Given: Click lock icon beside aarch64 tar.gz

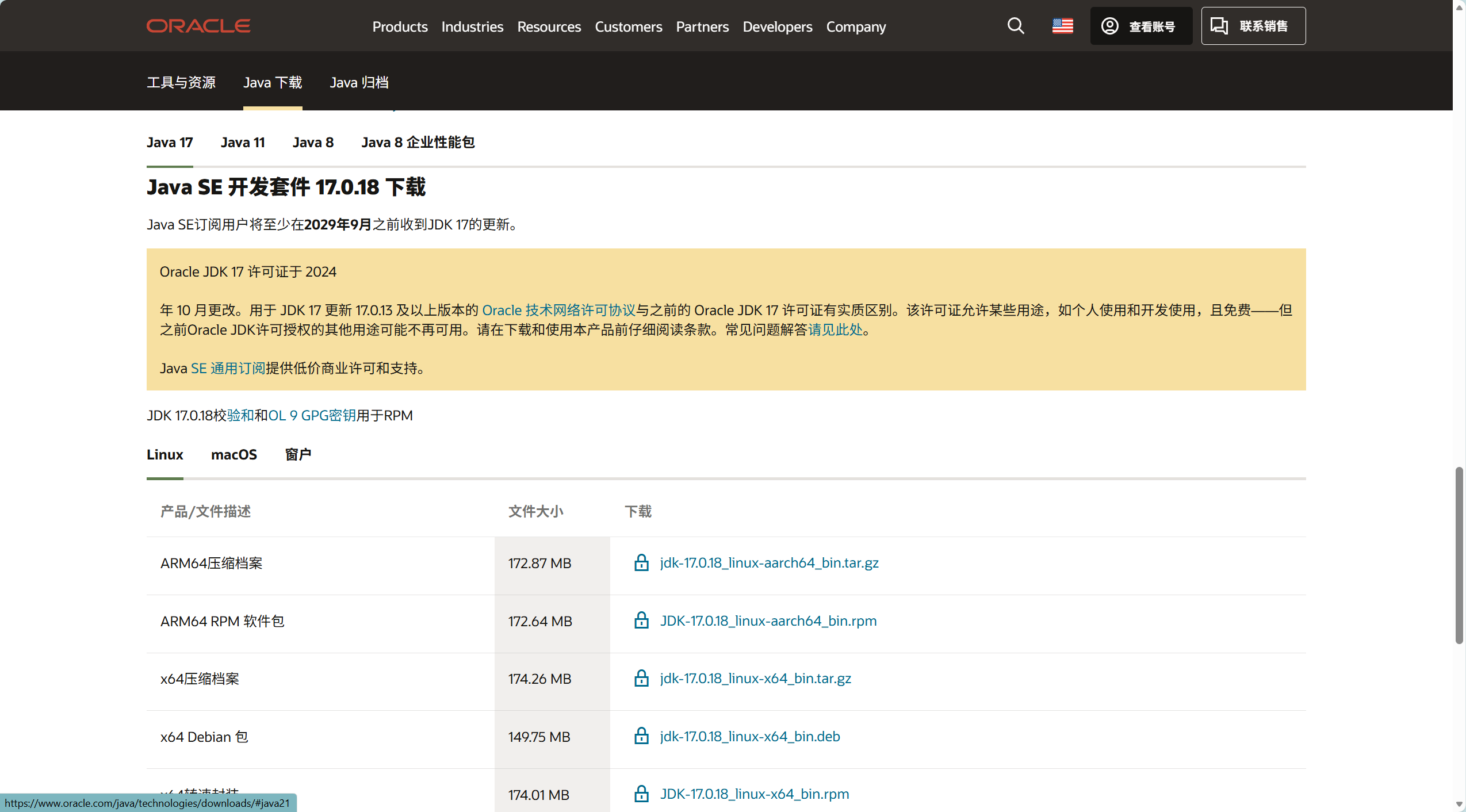Looking at the screenshot, I should coord(641,562).
